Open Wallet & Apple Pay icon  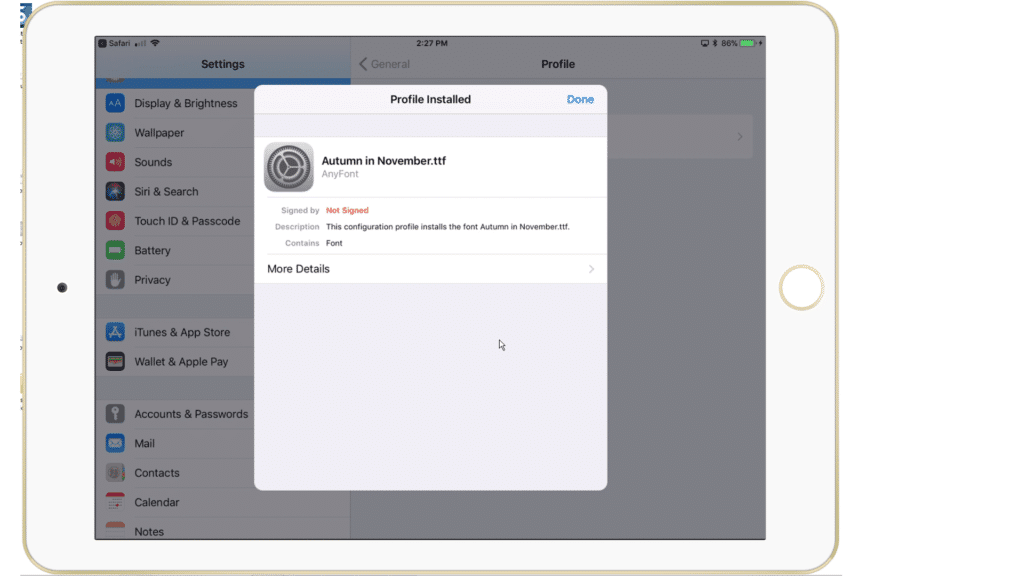(115, 361)
